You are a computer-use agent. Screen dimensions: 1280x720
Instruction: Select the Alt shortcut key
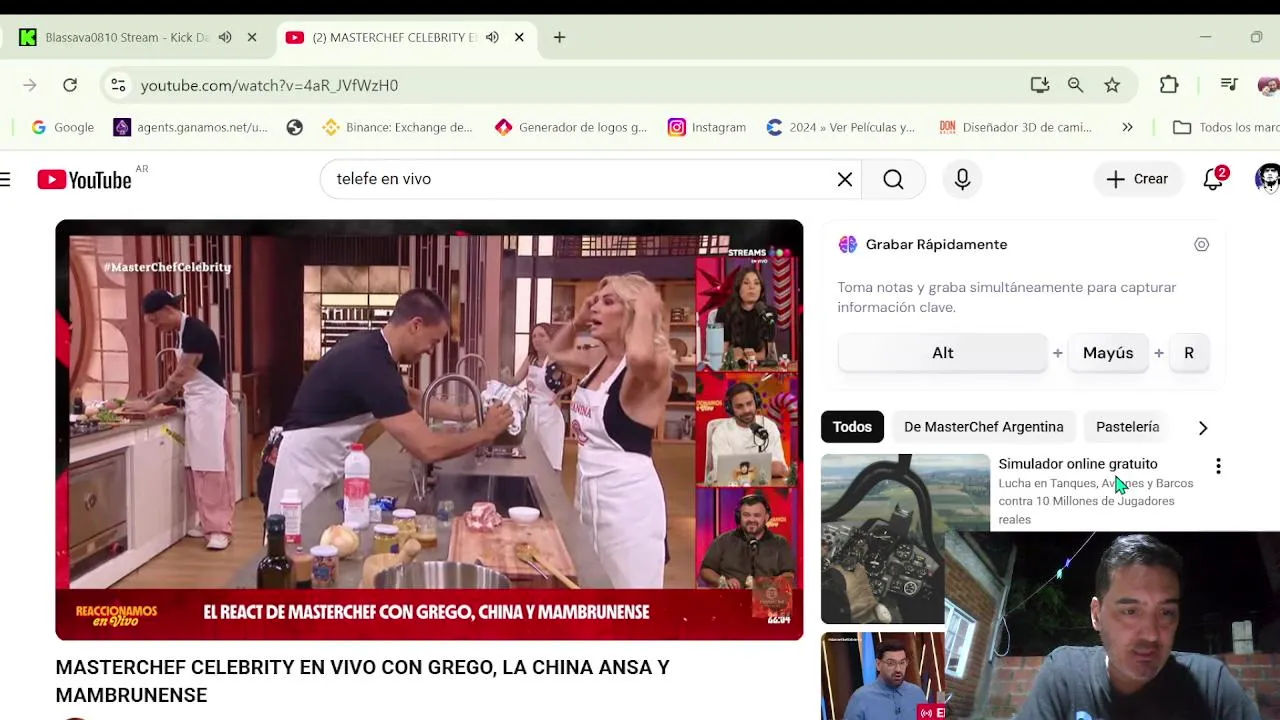tap(942, 353)
